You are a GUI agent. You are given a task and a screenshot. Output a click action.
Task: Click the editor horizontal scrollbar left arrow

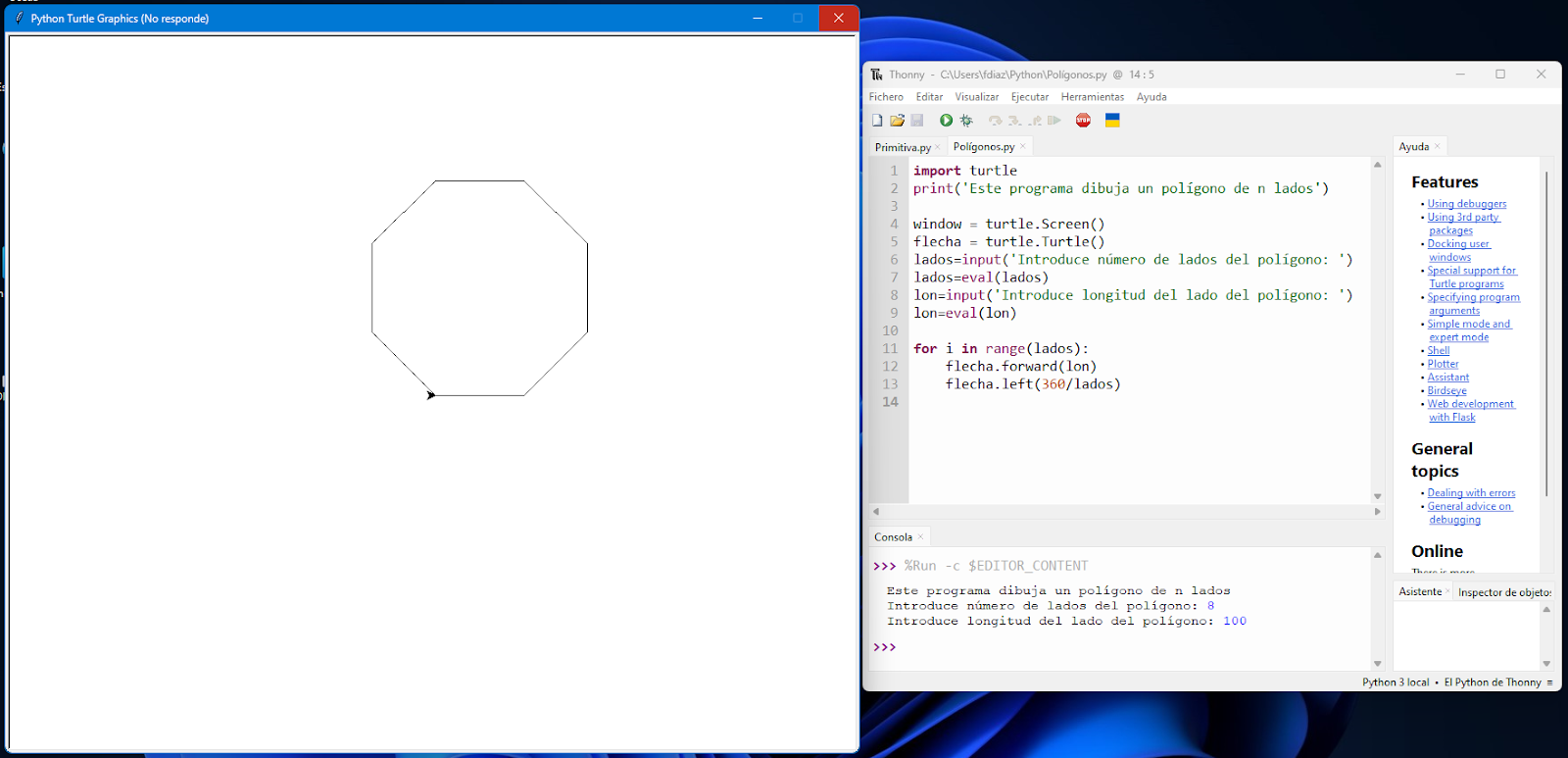point(876,511)
